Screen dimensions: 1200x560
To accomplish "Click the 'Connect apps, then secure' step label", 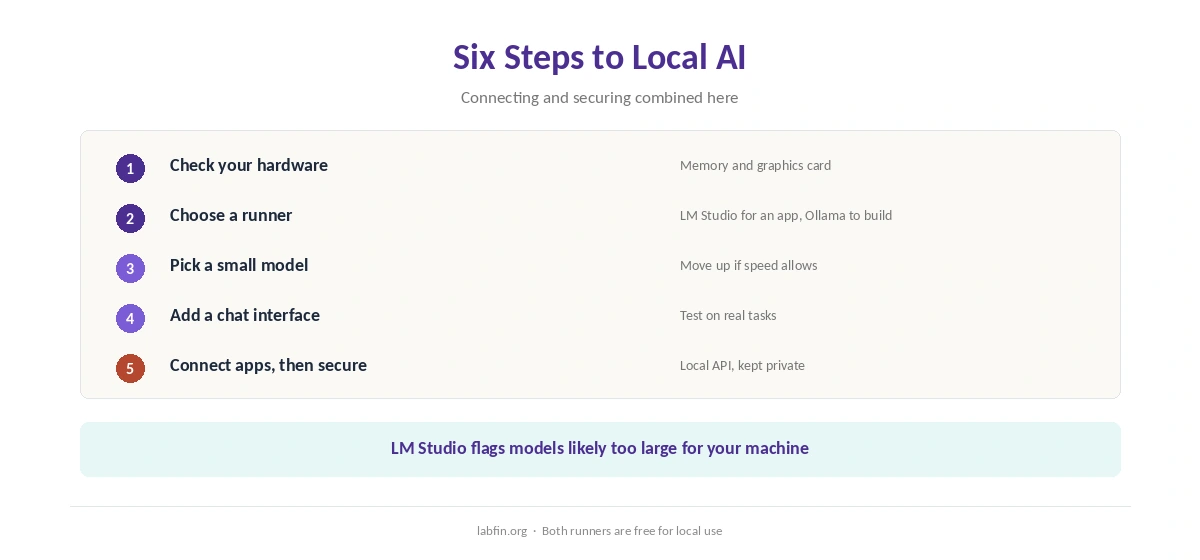I will 268,365.
